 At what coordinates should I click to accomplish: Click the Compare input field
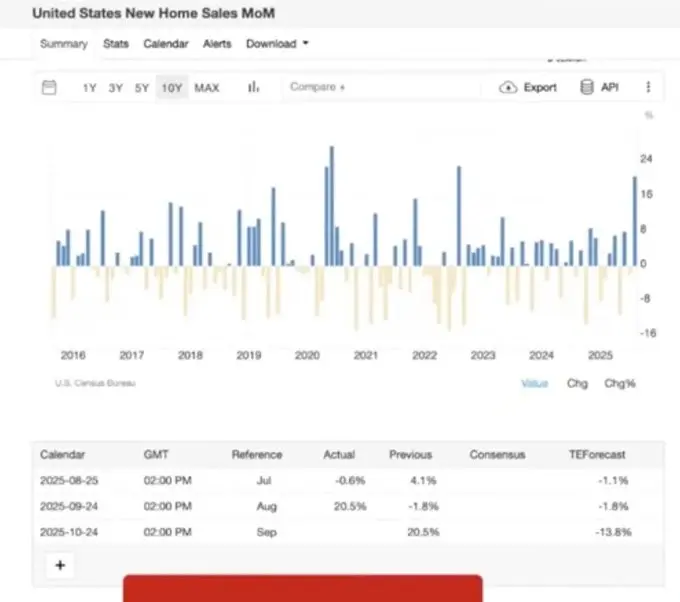click(x=380, y=88)
